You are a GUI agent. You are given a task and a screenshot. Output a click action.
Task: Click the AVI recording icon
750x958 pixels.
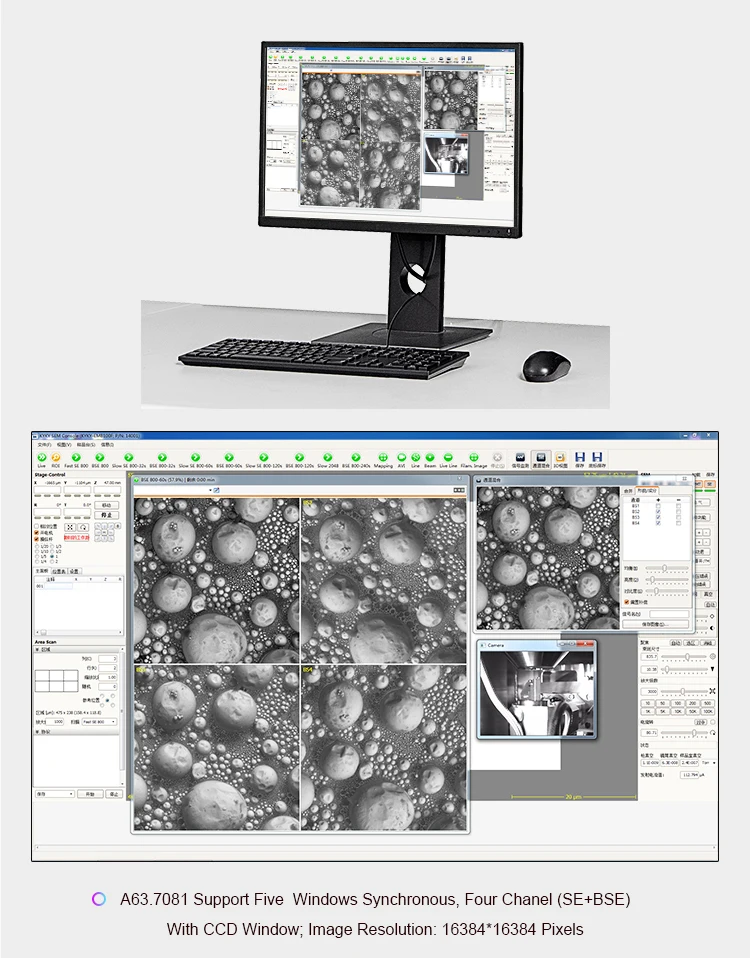401,458
